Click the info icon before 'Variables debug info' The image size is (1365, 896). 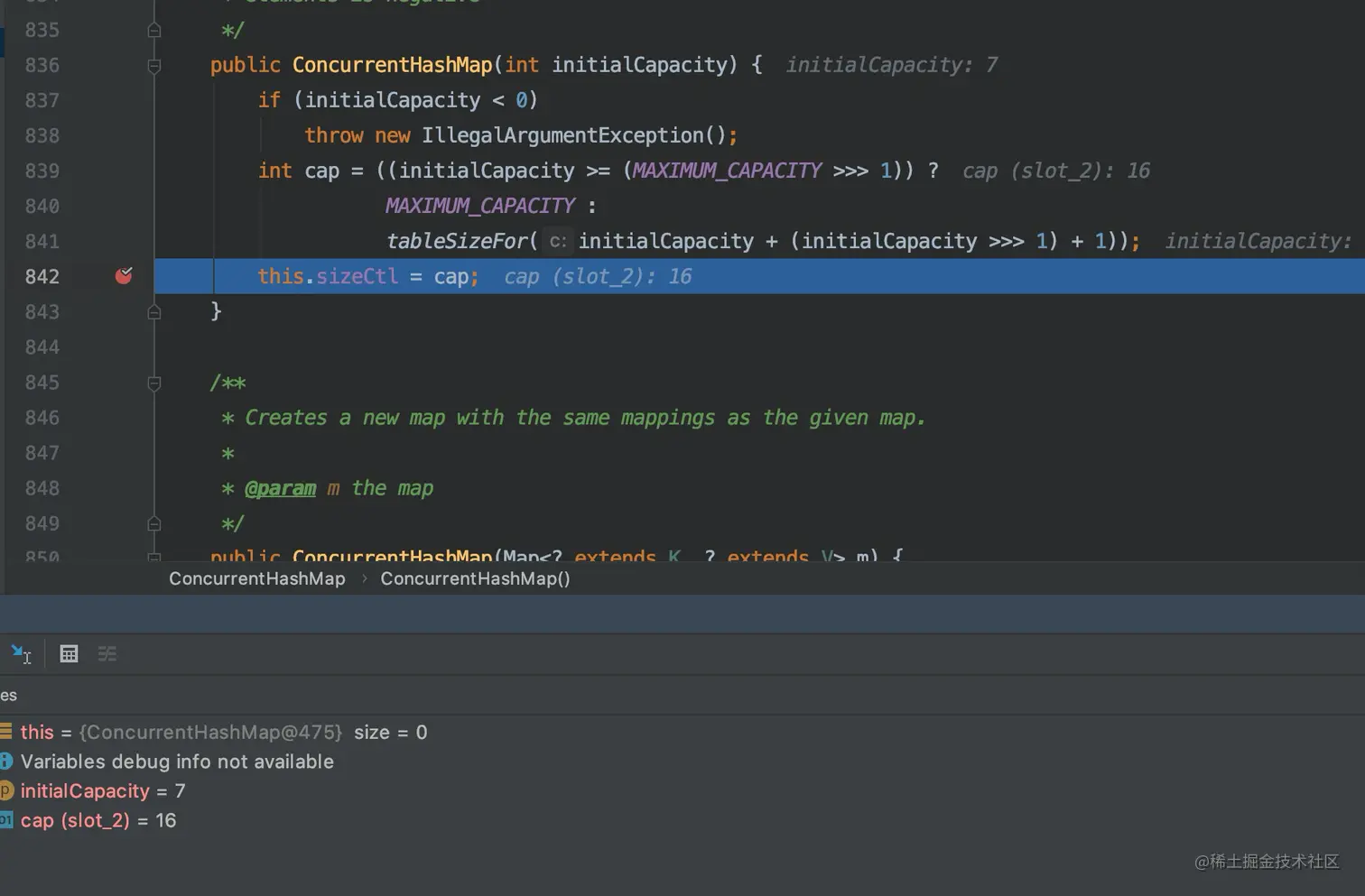(5, 761)
